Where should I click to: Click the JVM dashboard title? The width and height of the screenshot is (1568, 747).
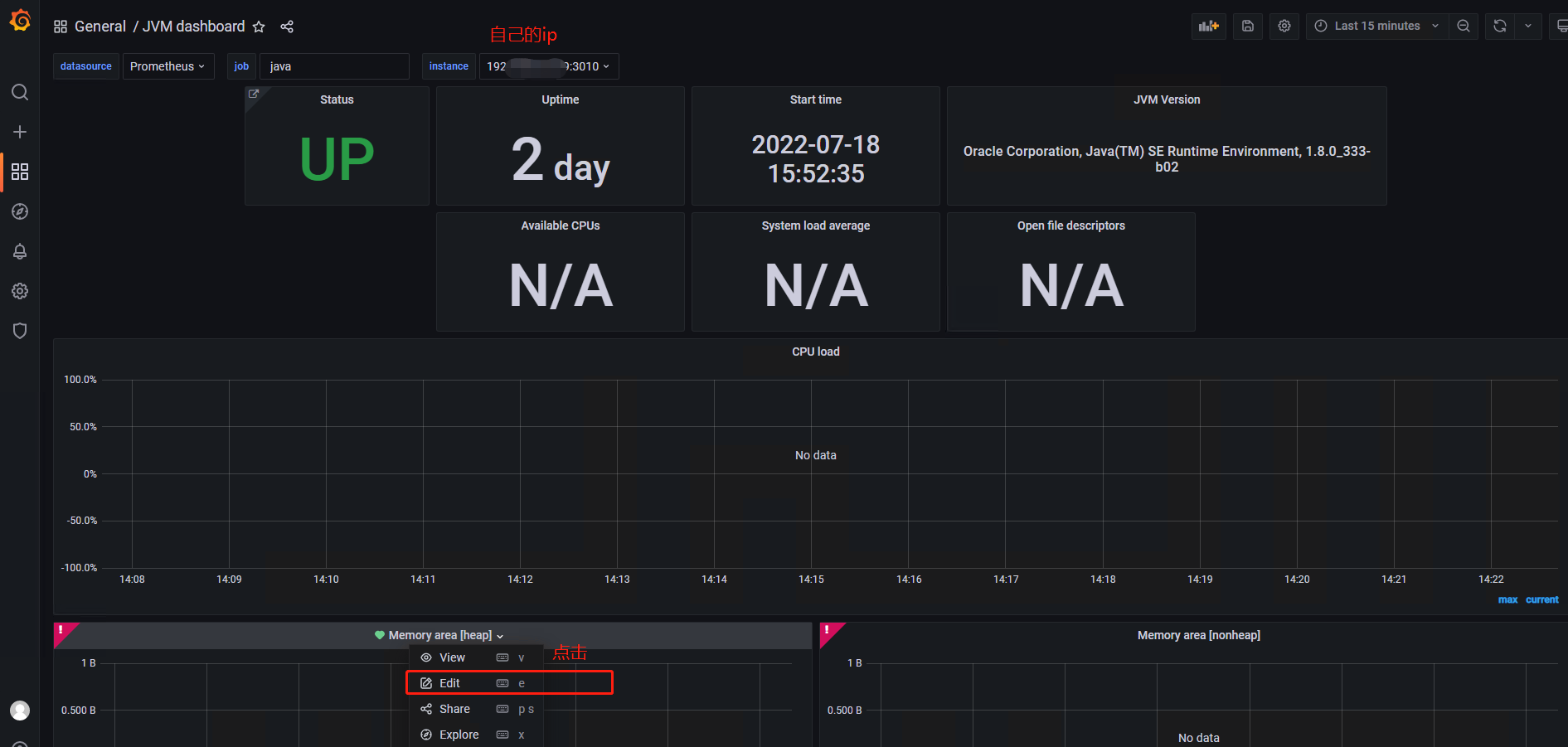pos(194,27)
